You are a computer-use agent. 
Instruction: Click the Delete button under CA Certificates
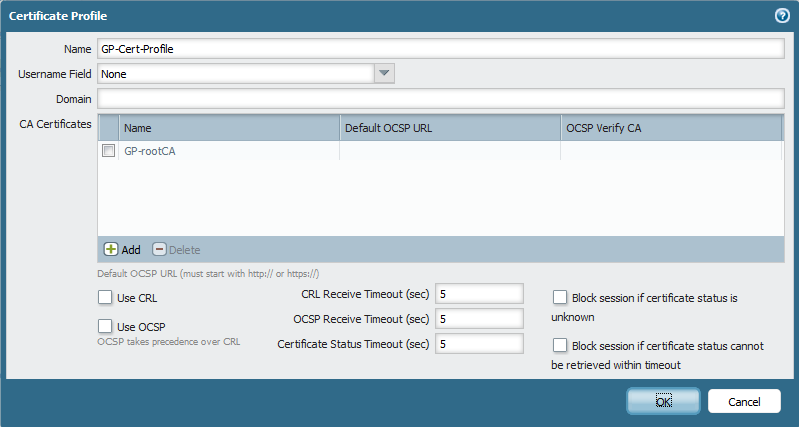[x=176, y=250]
